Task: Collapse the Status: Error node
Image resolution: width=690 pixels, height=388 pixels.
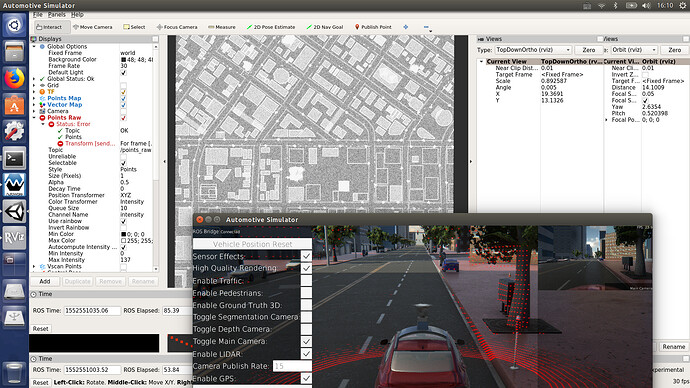Action: click(43, 124)
